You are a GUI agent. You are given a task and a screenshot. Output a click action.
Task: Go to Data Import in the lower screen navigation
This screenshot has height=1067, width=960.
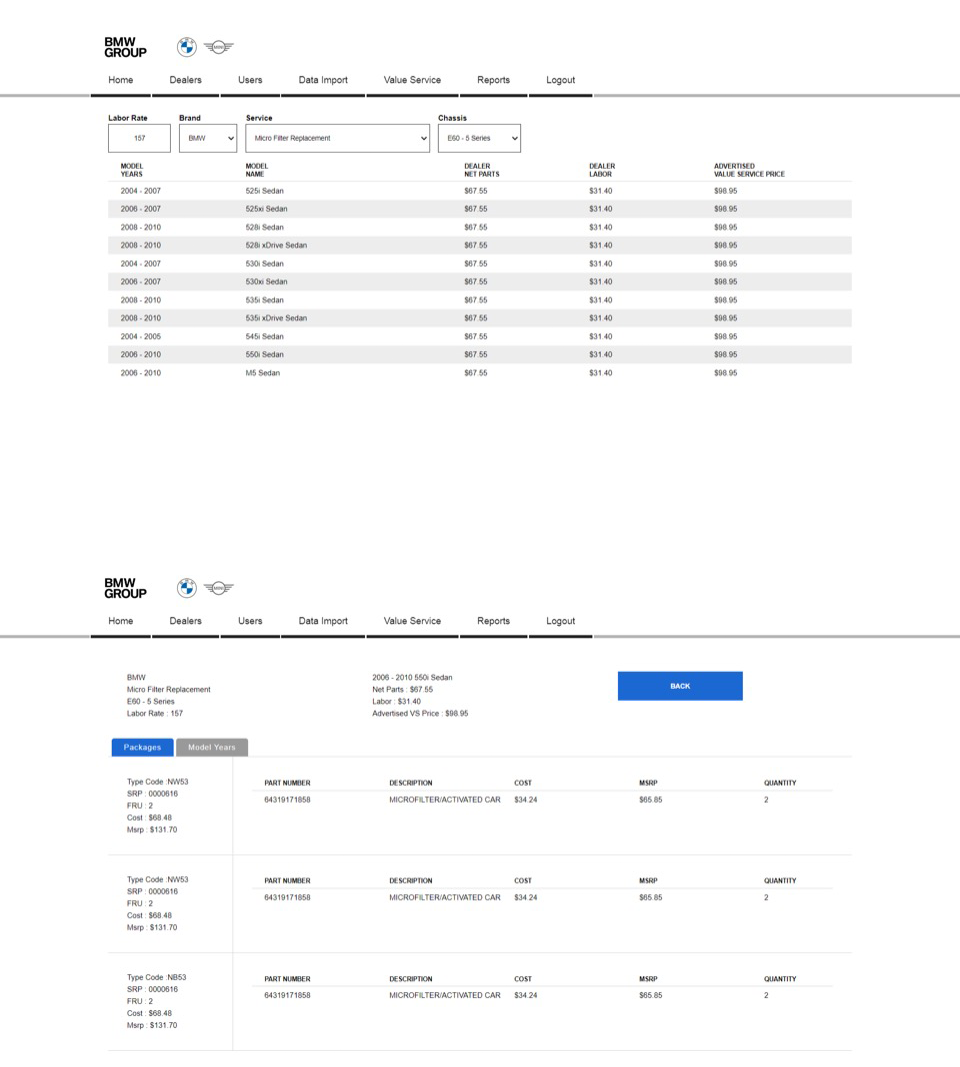[323, 621]
